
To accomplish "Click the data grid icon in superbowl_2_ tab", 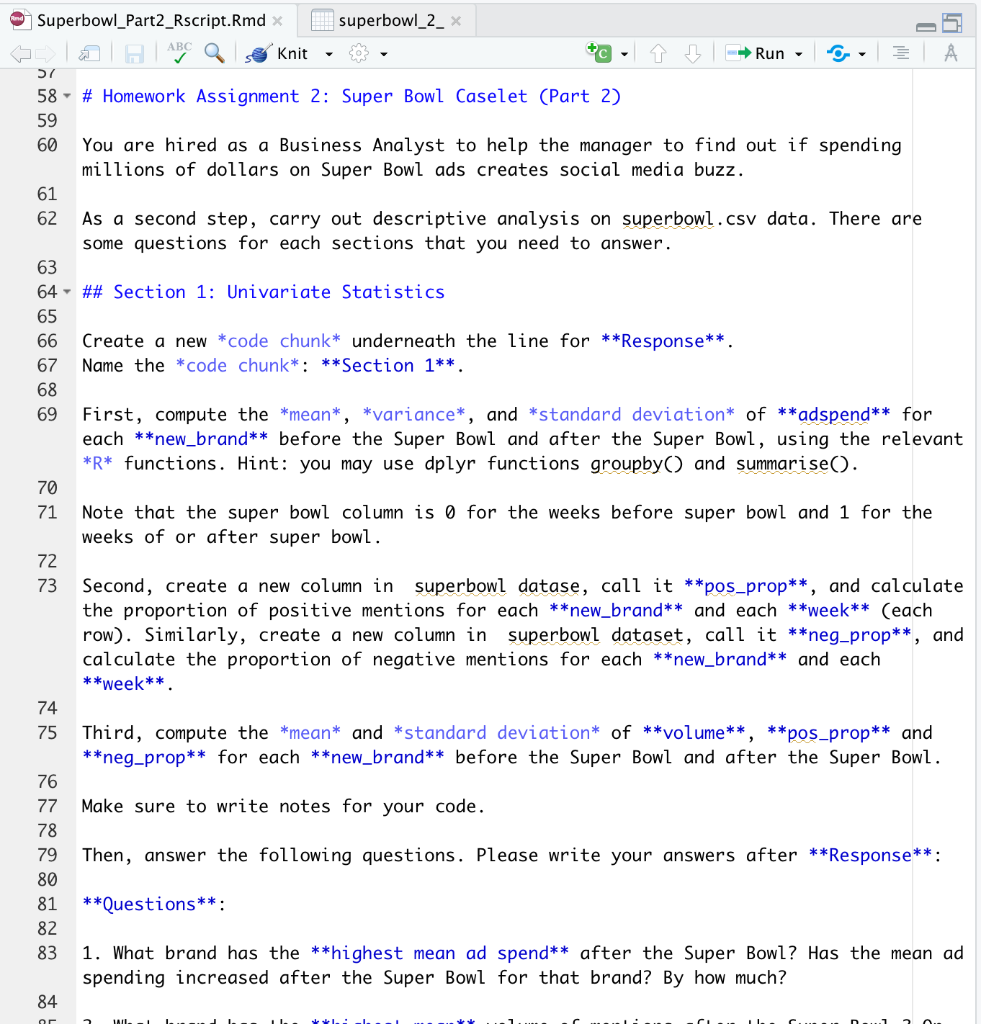I will [x=322, y=21].
